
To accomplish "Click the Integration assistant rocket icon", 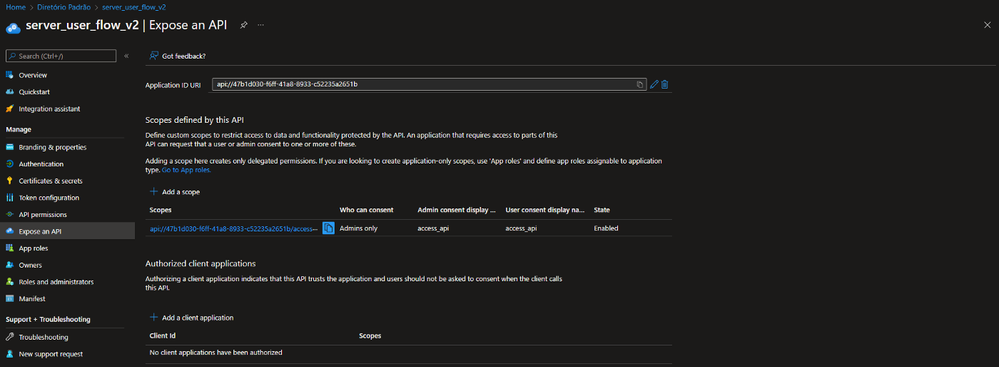I will point(10,109).
